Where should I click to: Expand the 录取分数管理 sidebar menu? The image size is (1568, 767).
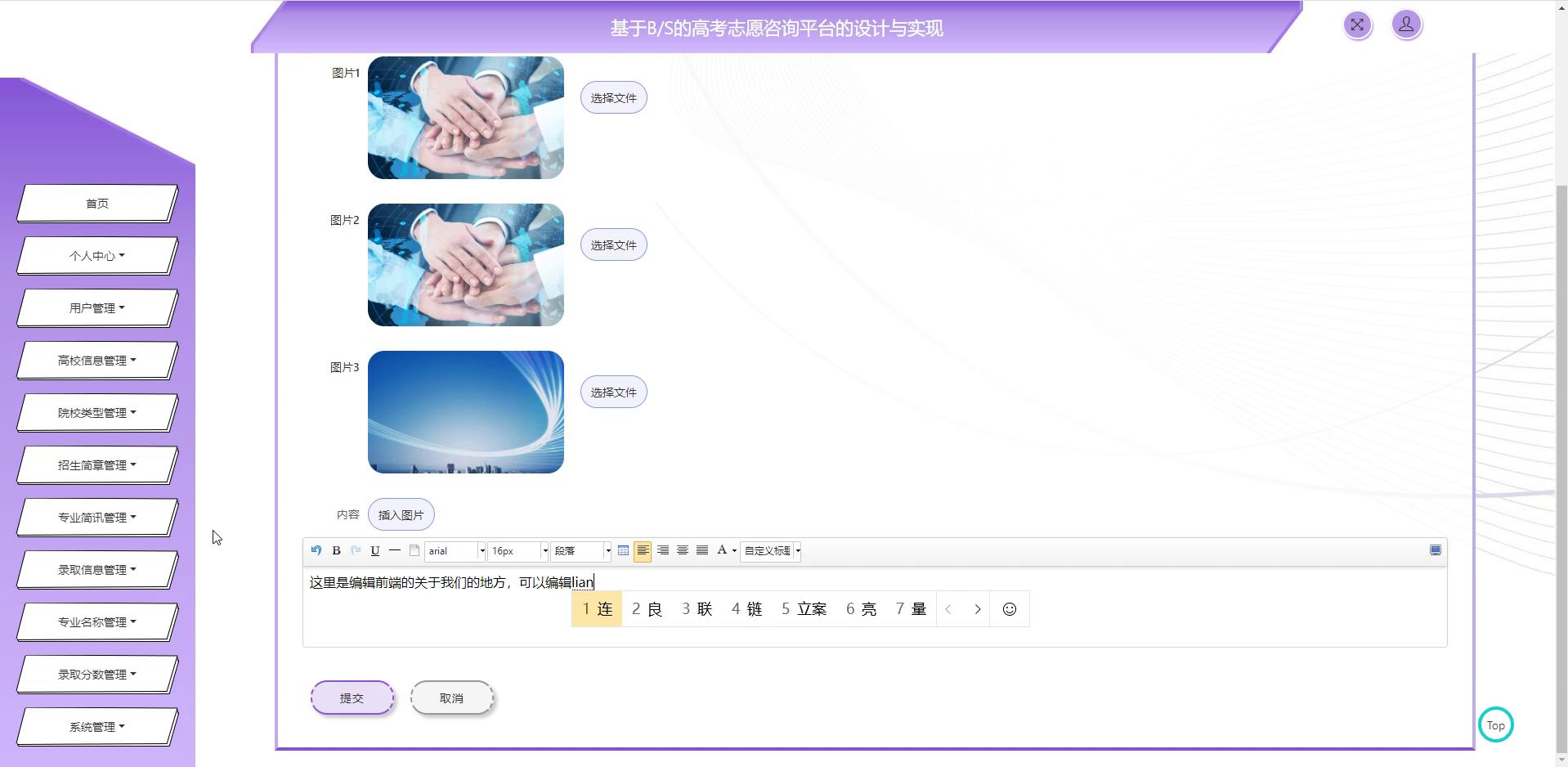97,675
